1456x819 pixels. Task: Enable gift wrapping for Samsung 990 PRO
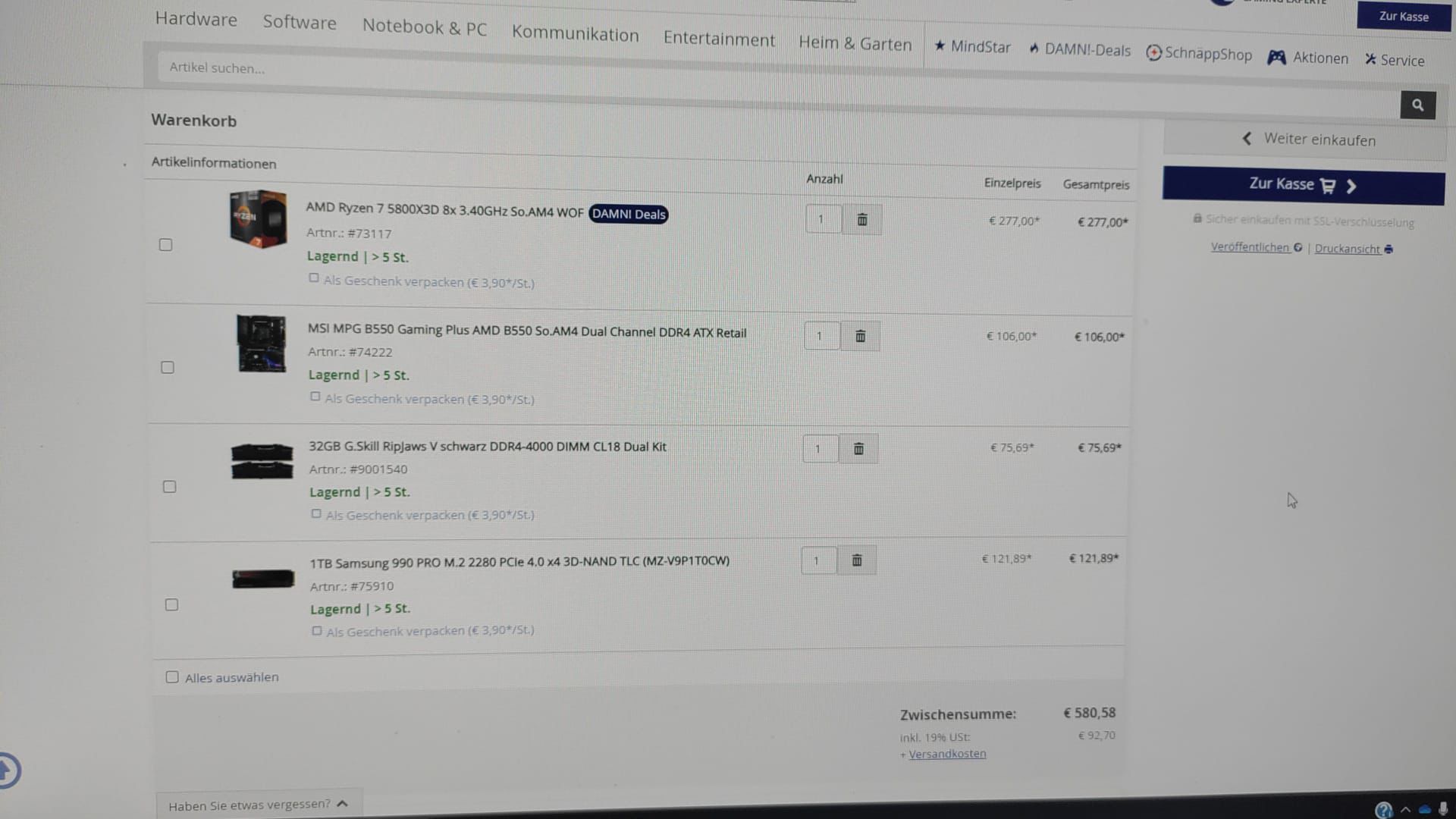tap(317, 631)
